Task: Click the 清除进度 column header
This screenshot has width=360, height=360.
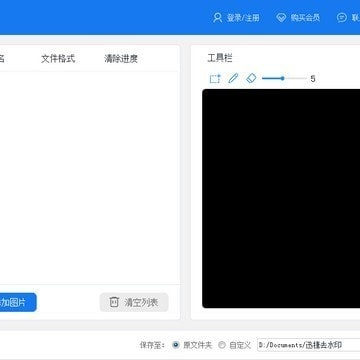Action: 121,59
